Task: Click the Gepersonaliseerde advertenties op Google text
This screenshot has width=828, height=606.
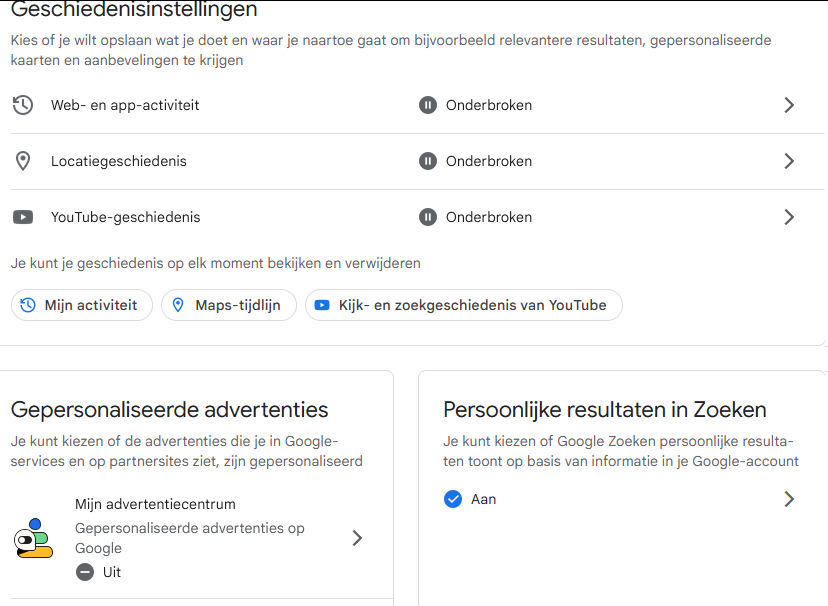Action: 190,538
